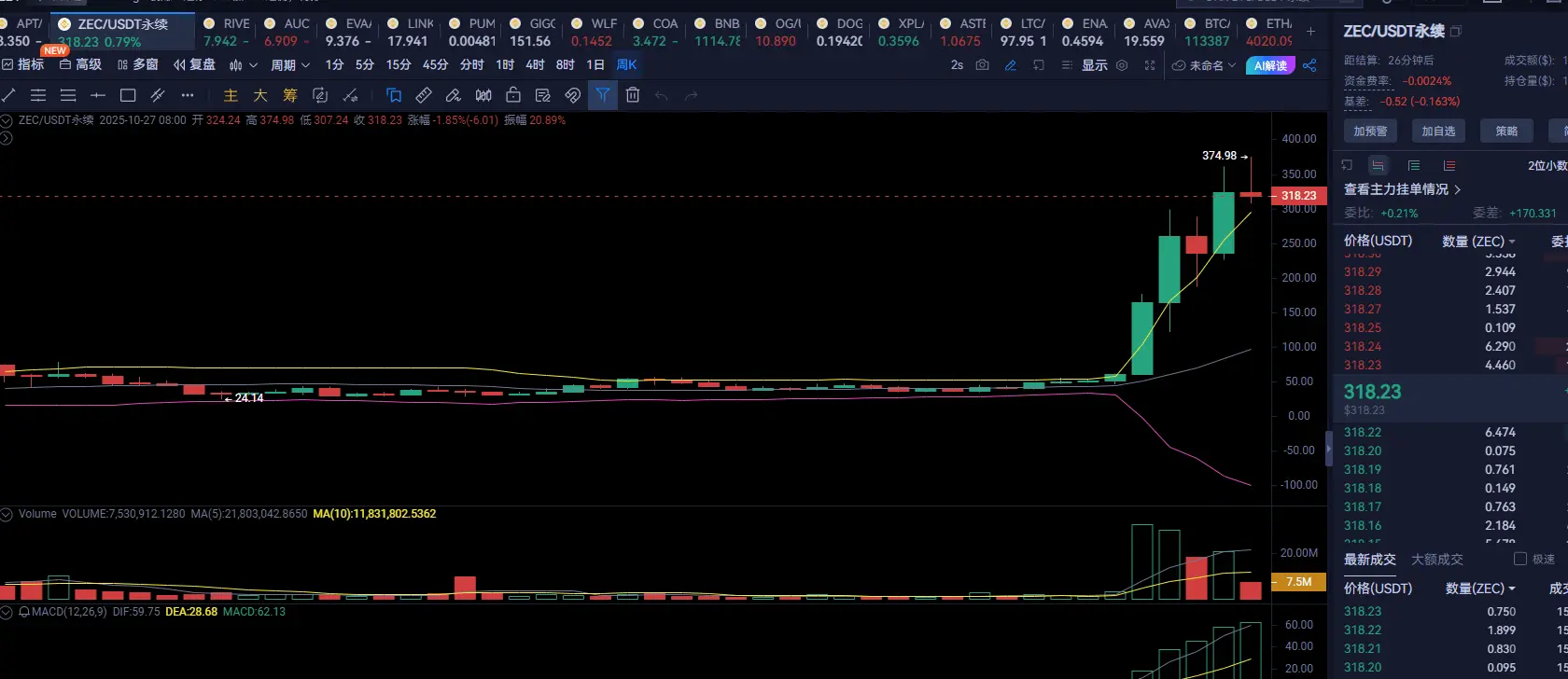Click the lock drawings icon
This screenshot has width=1568, height=679.
point(512,95)
